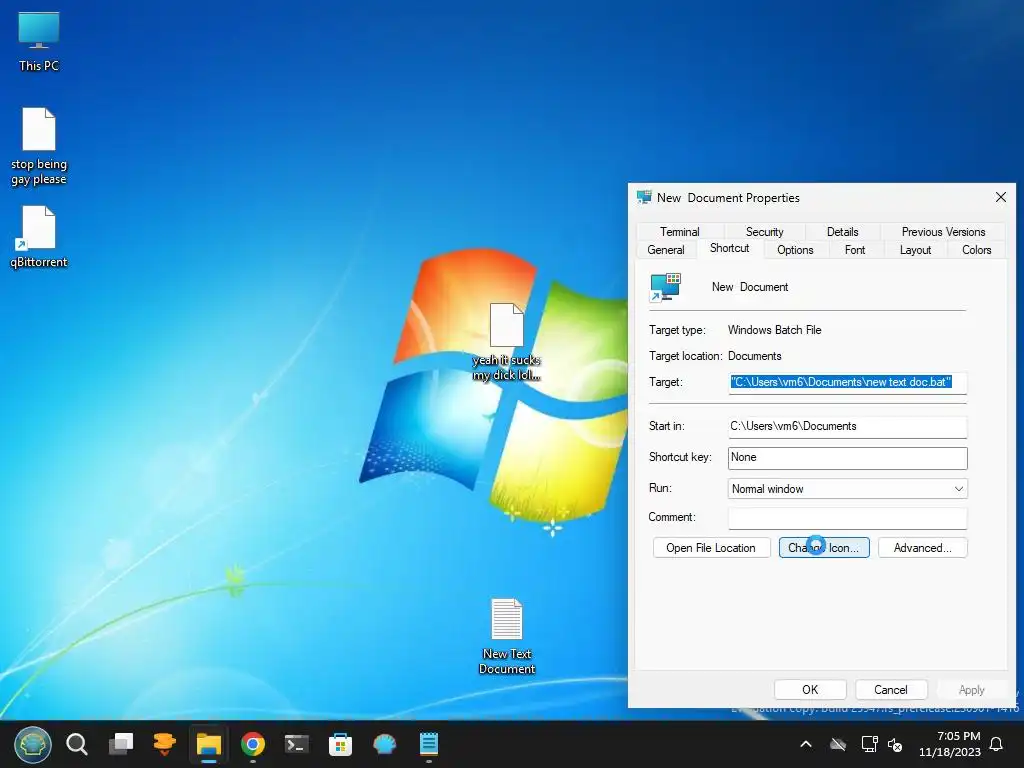This screenshot has height=768, width=1024.
Task: Open taskbar Search magnifier
Action: point(77,744)
